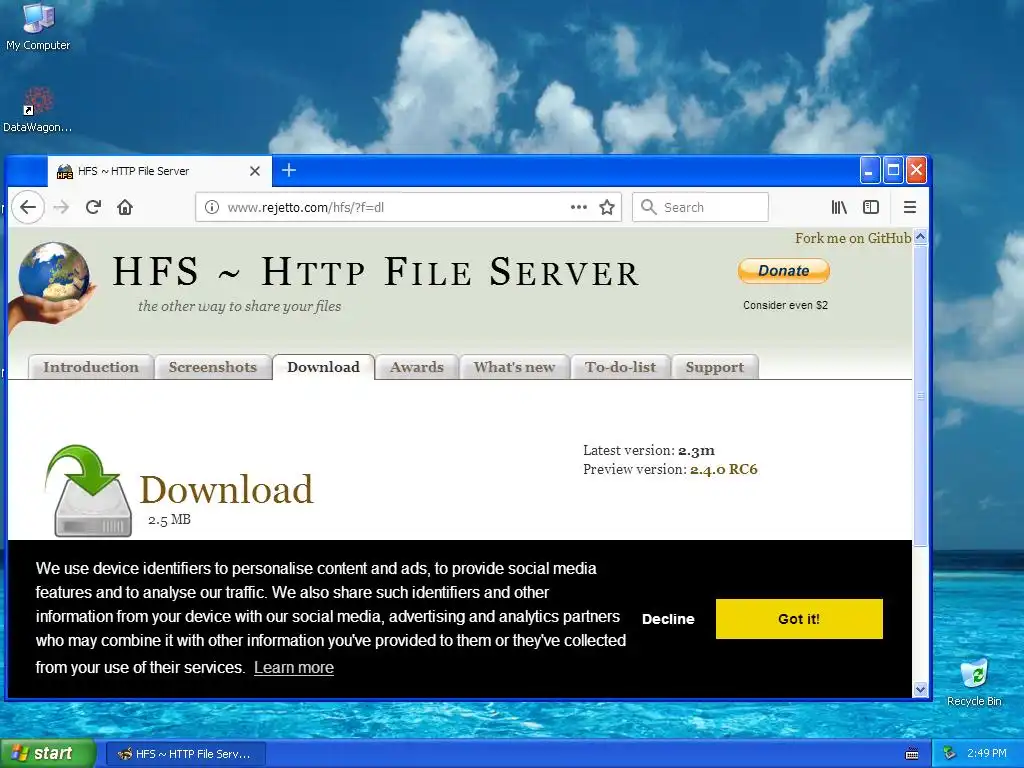
Task: Open the Firefox hamburger menu
Action: coord(910,208)
